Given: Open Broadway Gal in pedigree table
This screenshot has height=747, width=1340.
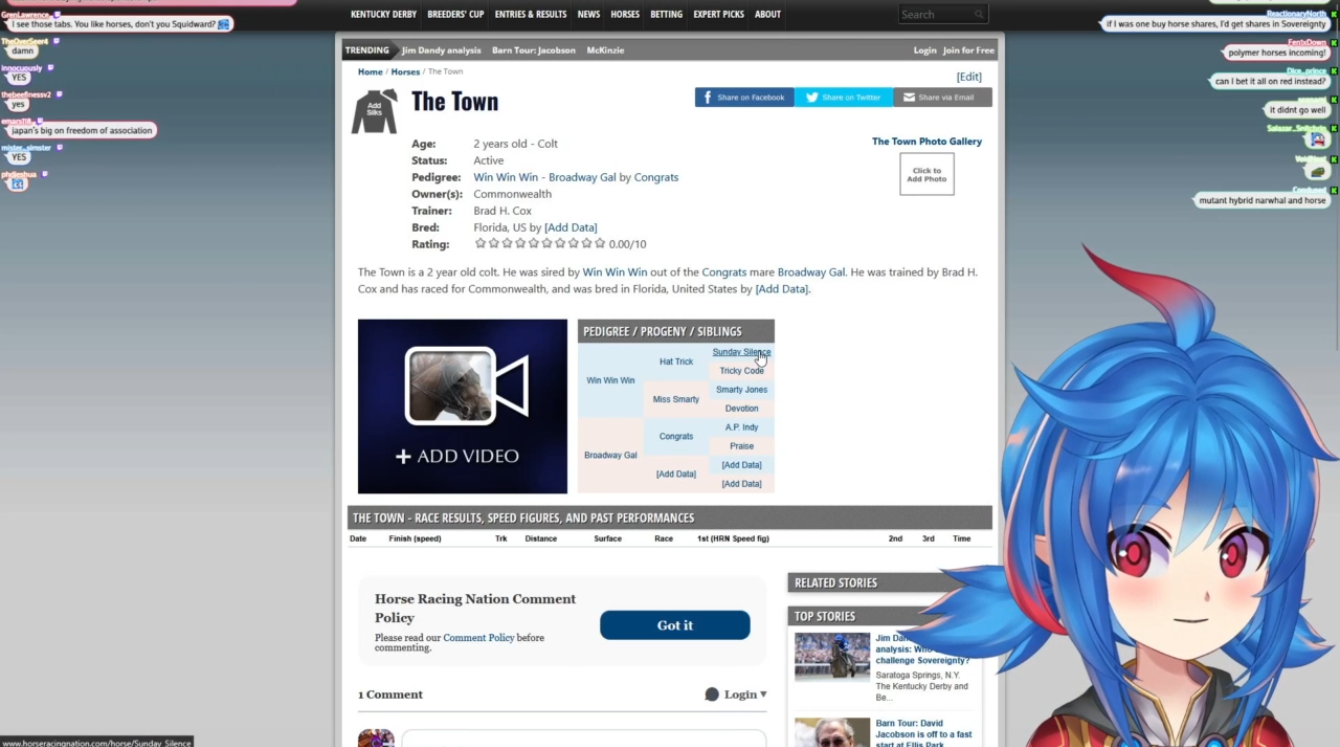Looking at the screenshot, I should pos(610,456).
